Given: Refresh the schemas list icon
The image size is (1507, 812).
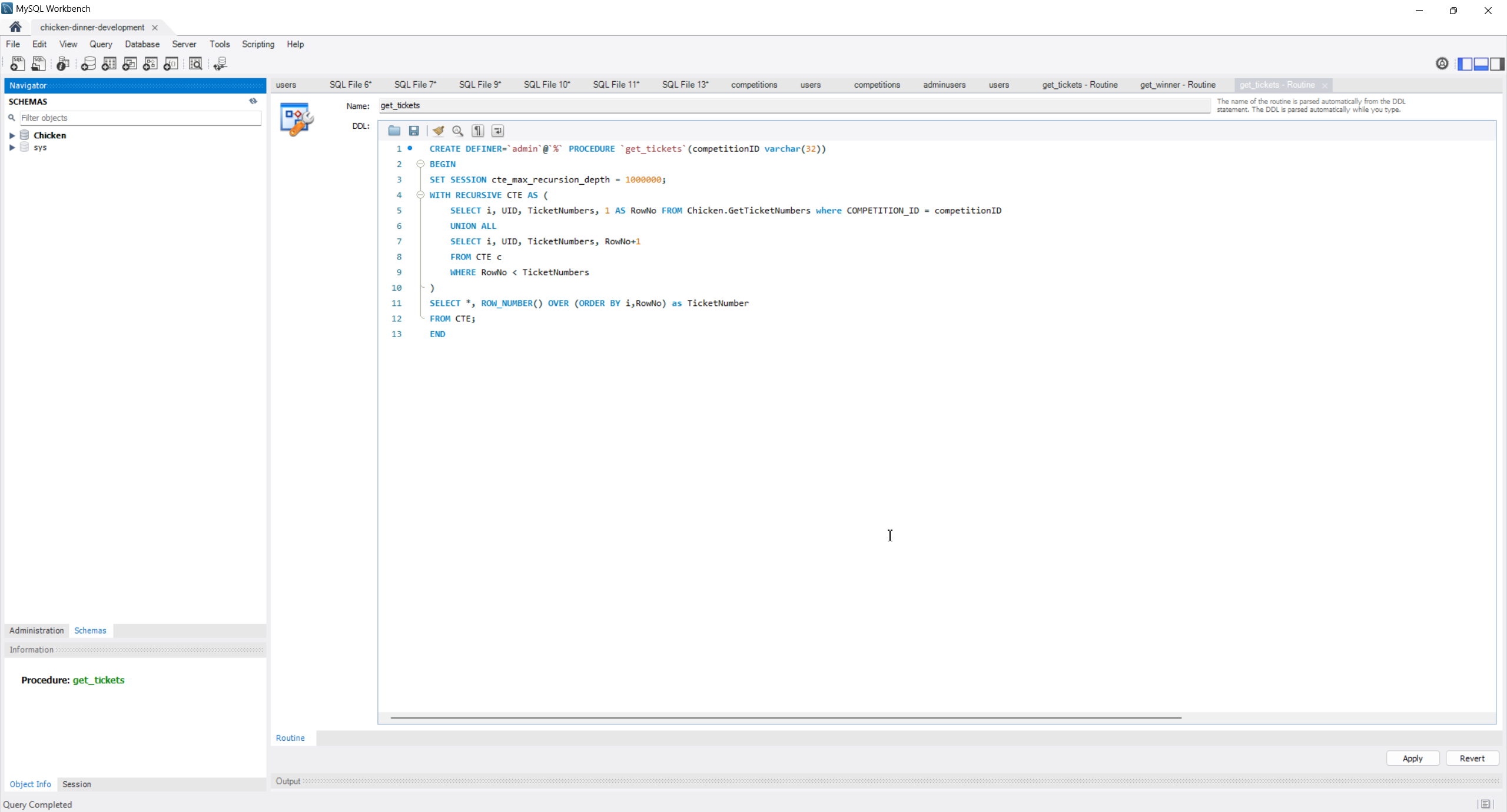Looking at the screenshot, I should pos(253,101).
